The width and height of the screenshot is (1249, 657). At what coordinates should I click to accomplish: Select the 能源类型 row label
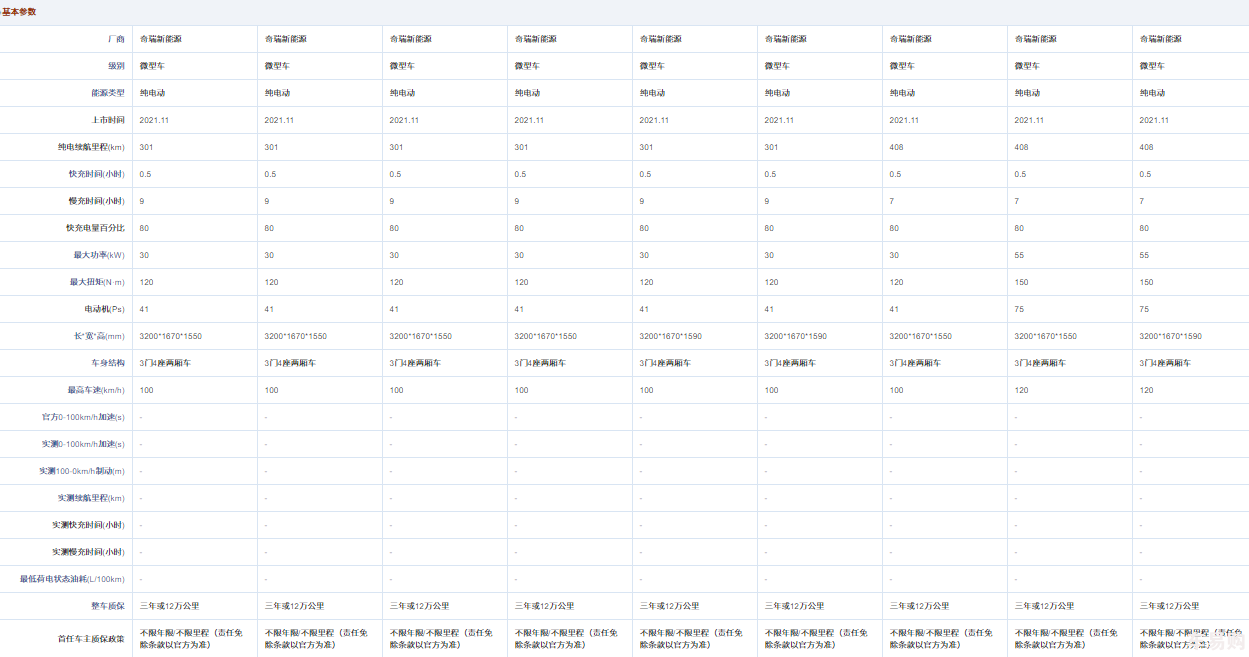click(107, 93)
